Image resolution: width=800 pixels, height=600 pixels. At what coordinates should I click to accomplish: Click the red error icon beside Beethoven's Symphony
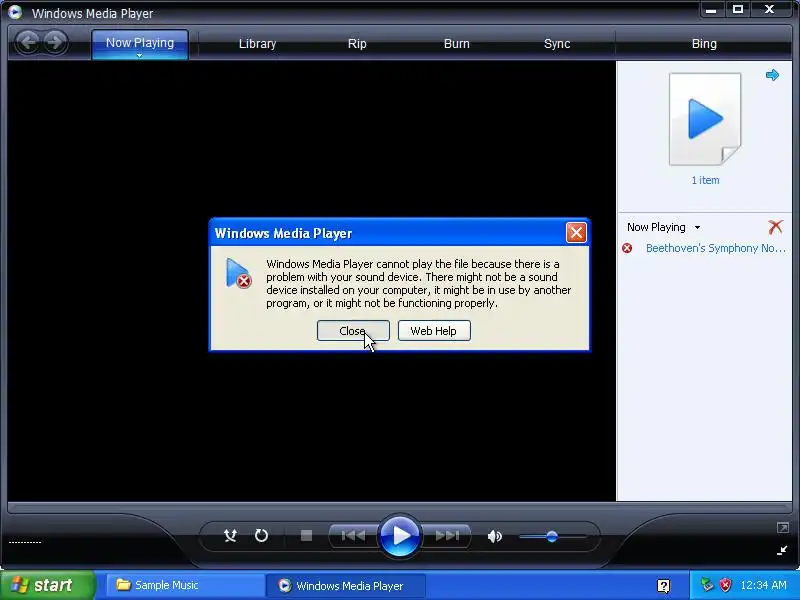click(627, 248)
